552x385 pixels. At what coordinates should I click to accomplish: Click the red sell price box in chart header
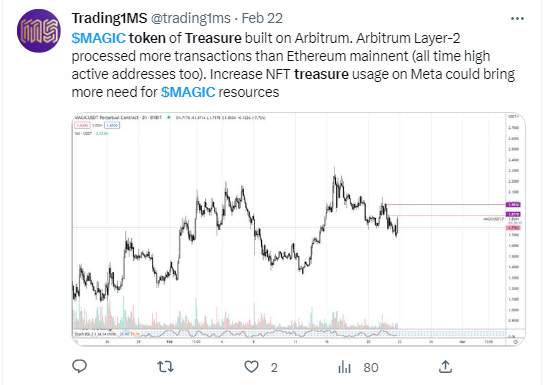click(82, 125)
